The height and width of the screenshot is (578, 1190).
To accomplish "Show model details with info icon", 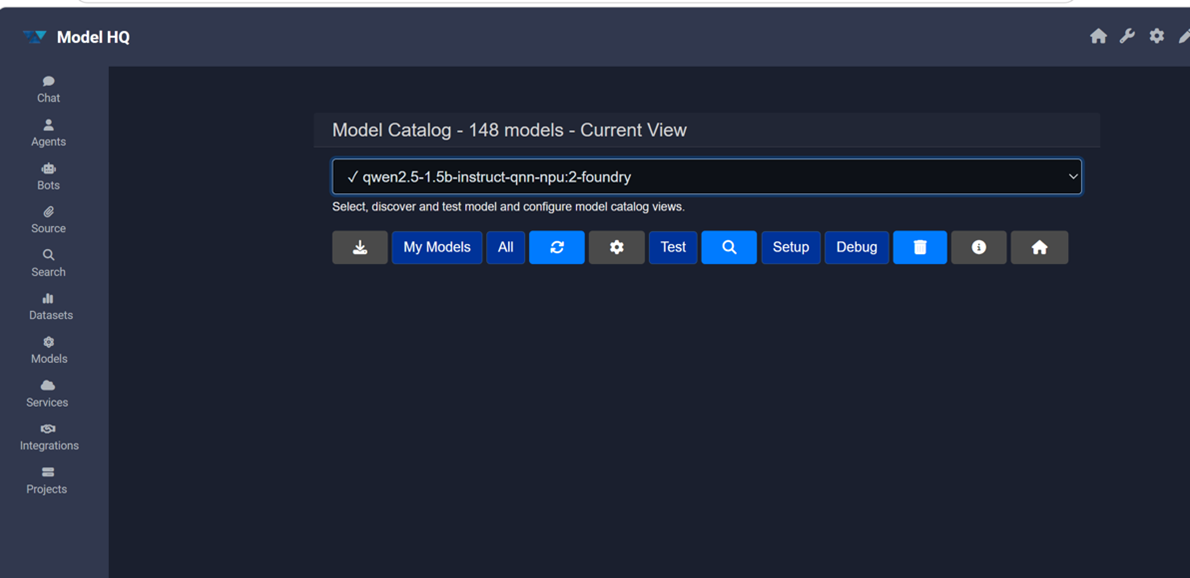I will [x=979, y=248].
